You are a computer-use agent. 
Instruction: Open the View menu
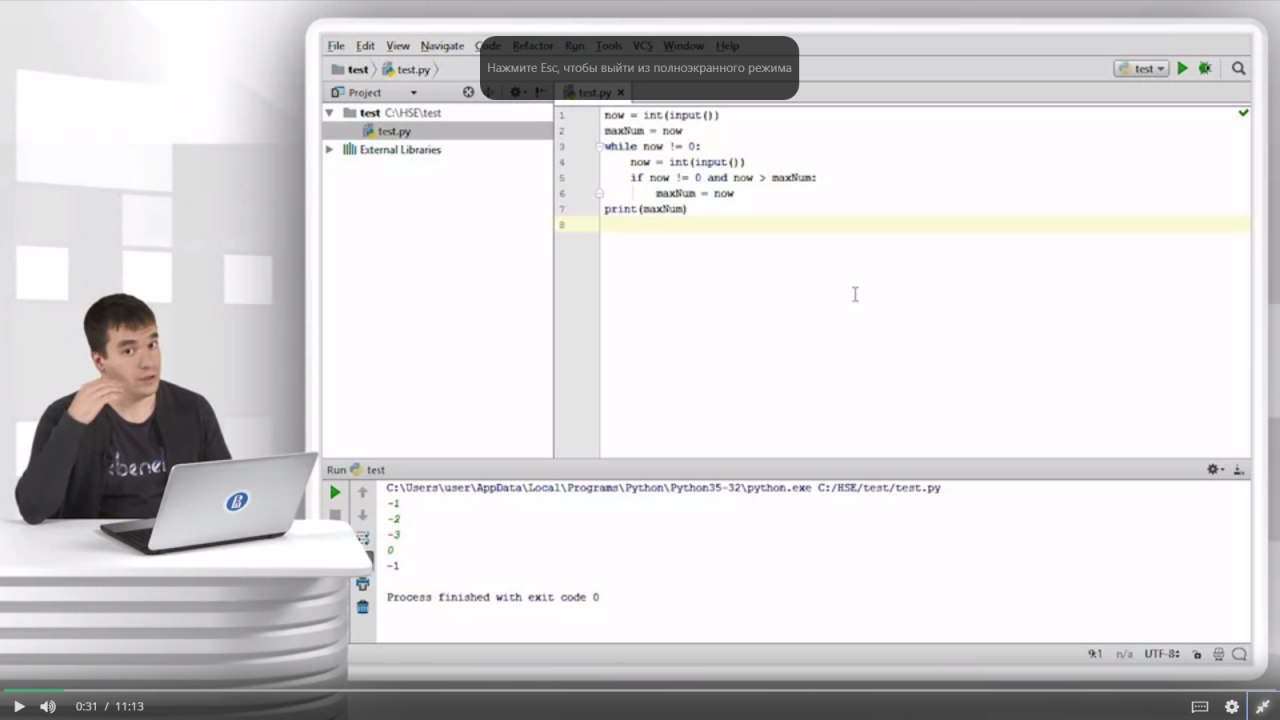pos(398,46)
